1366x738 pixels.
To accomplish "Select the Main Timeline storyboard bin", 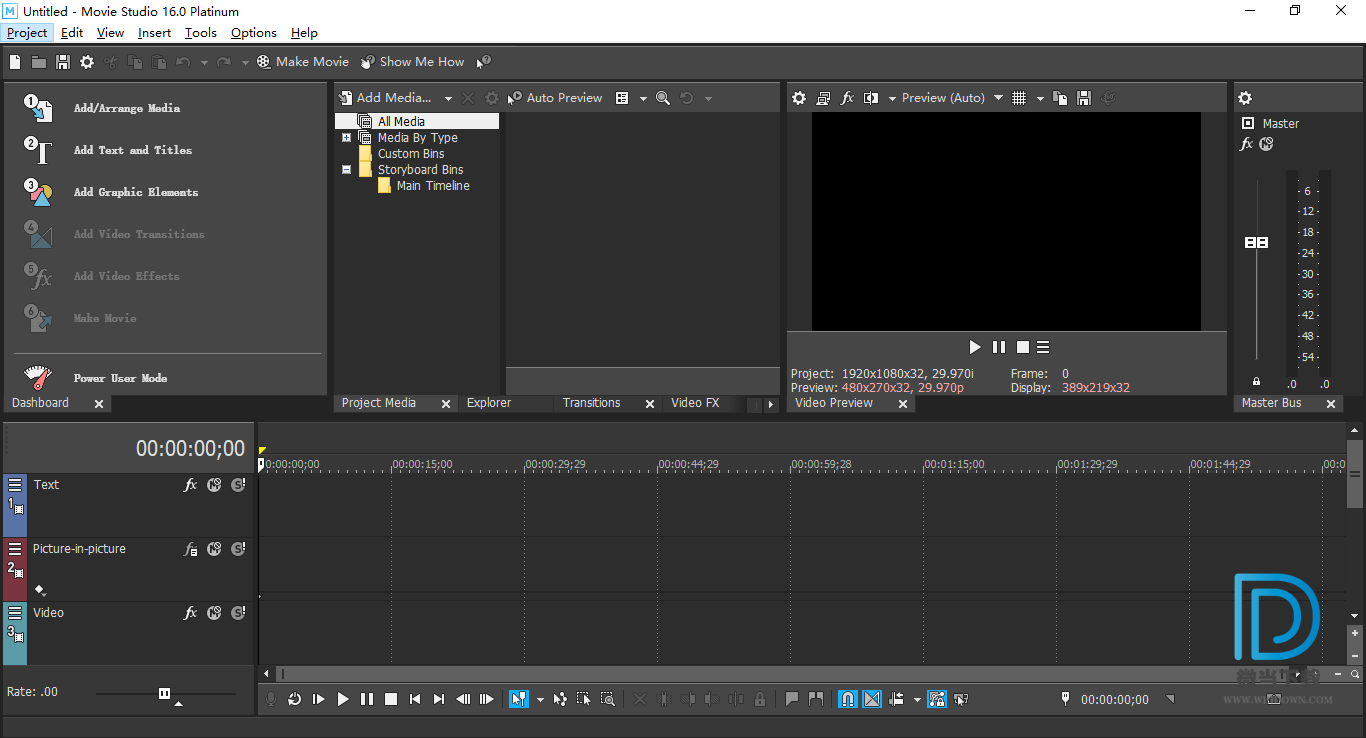I will [x=432, y=186].
